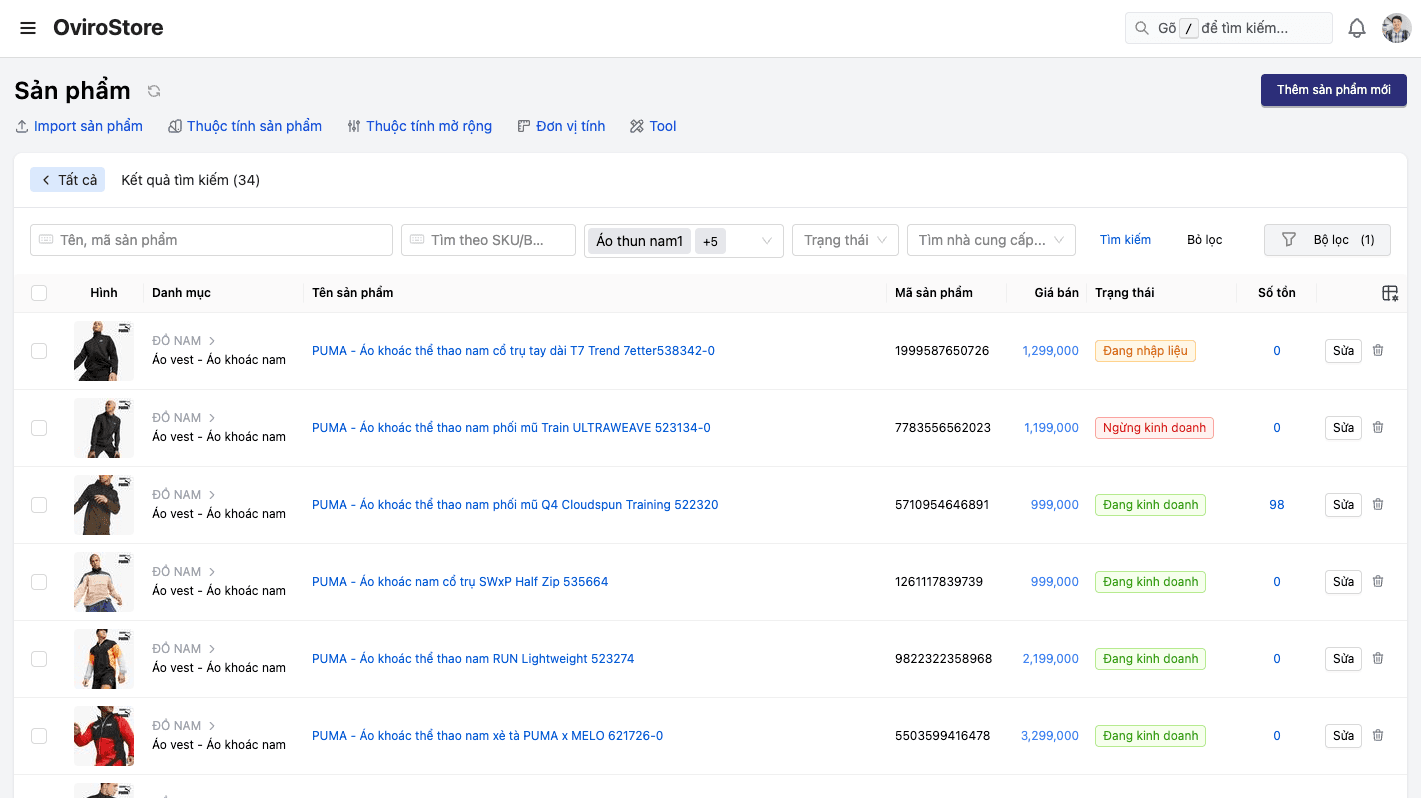
Task: Open thumbnail of SWxP Half Zip jacket
Action: tap(104, 582)
